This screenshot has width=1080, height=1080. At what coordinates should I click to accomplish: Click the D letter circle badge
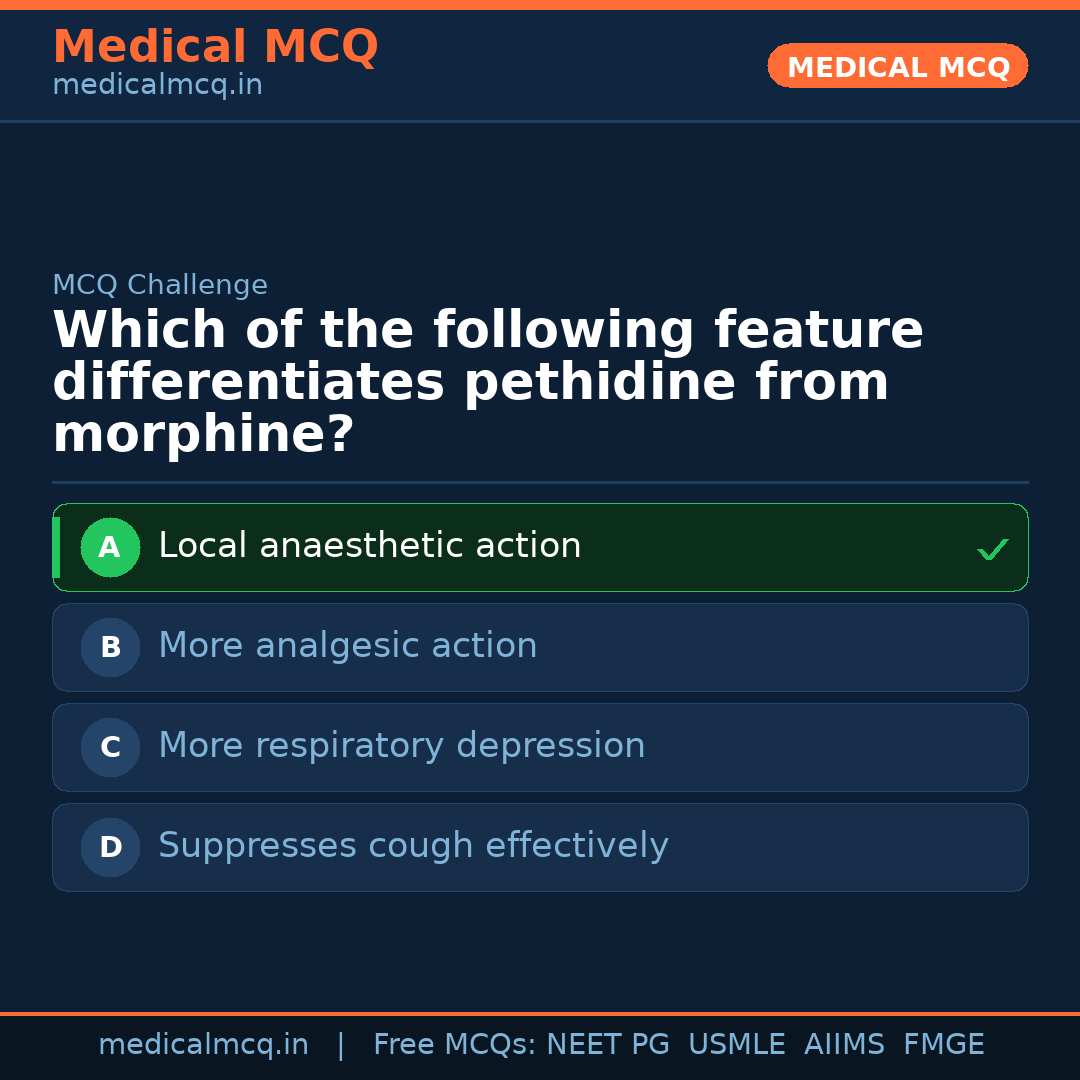click(110, 847)
